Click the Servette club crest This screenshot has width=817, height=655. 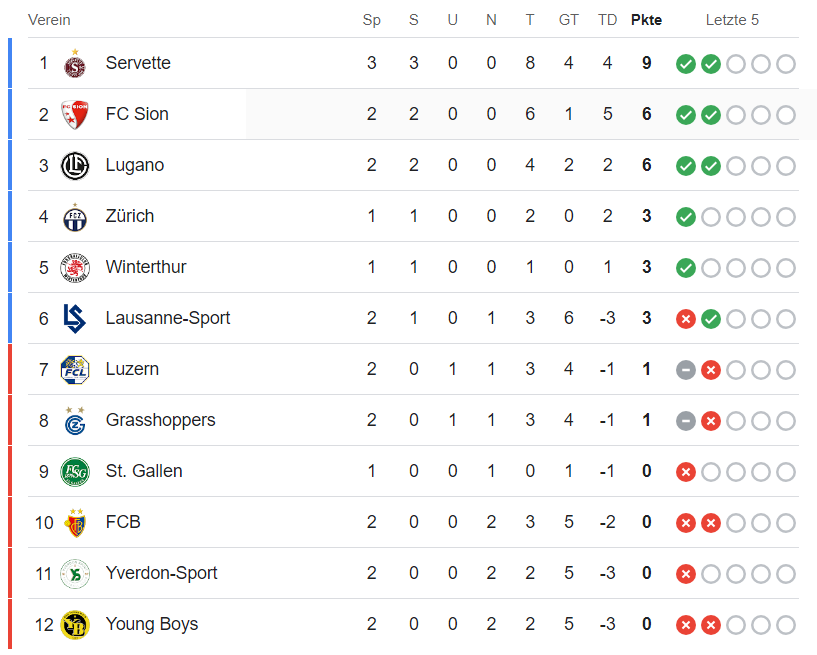(x=75, y=64)
